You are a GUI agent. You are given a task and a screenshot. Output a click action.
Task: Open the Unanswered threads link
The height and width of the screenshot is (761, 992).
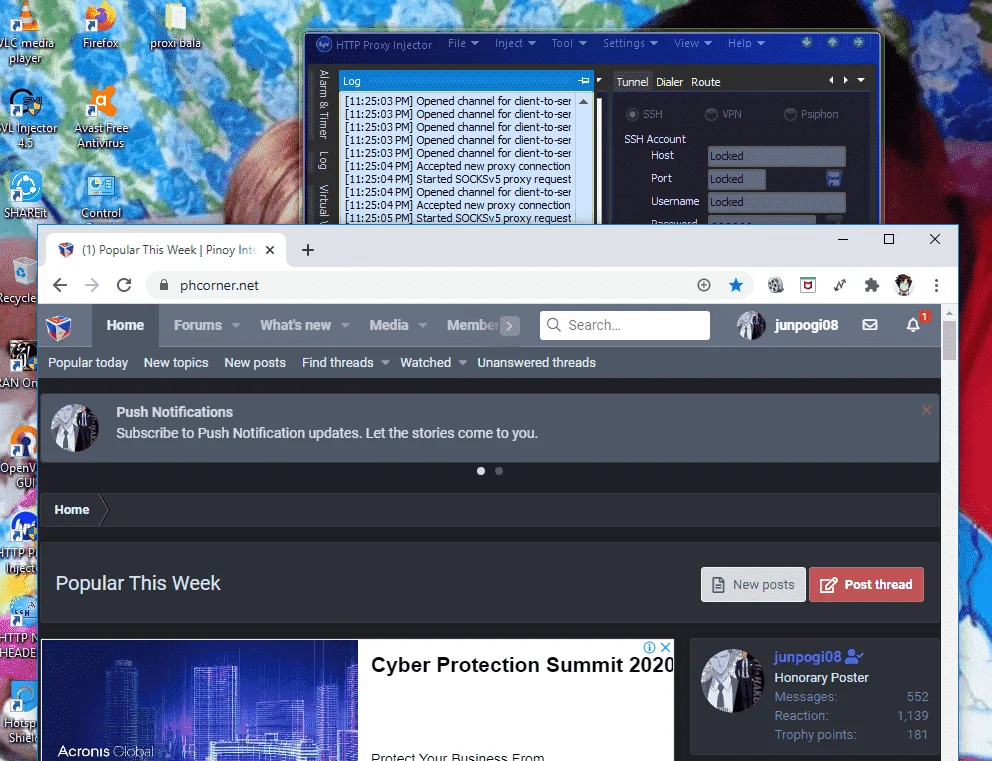536,362
